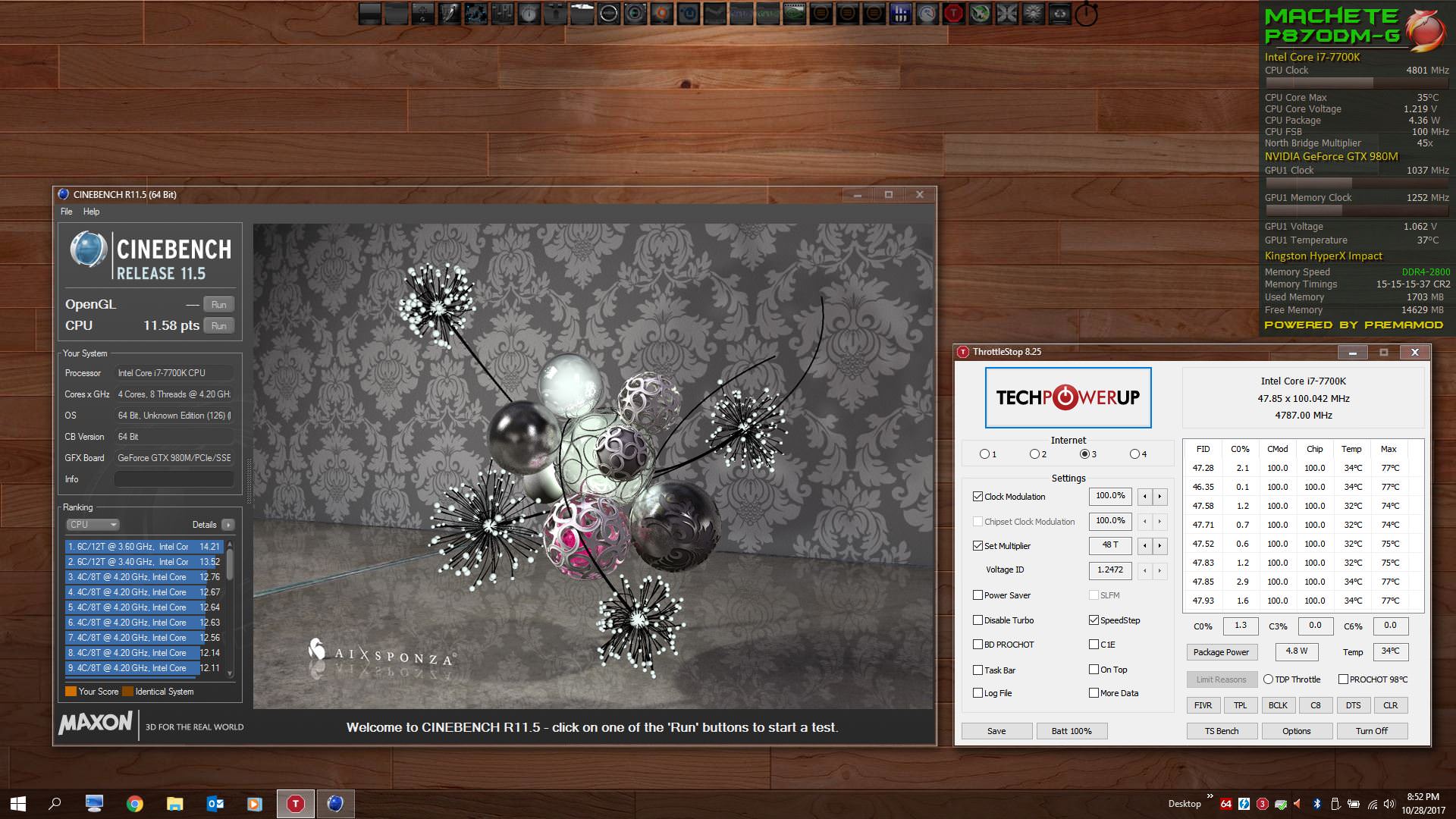The height and width of the screenshot is (819, 1456).
Task: Click the Package Power button
Action: pyautogui.click(x=1222, y=652)
